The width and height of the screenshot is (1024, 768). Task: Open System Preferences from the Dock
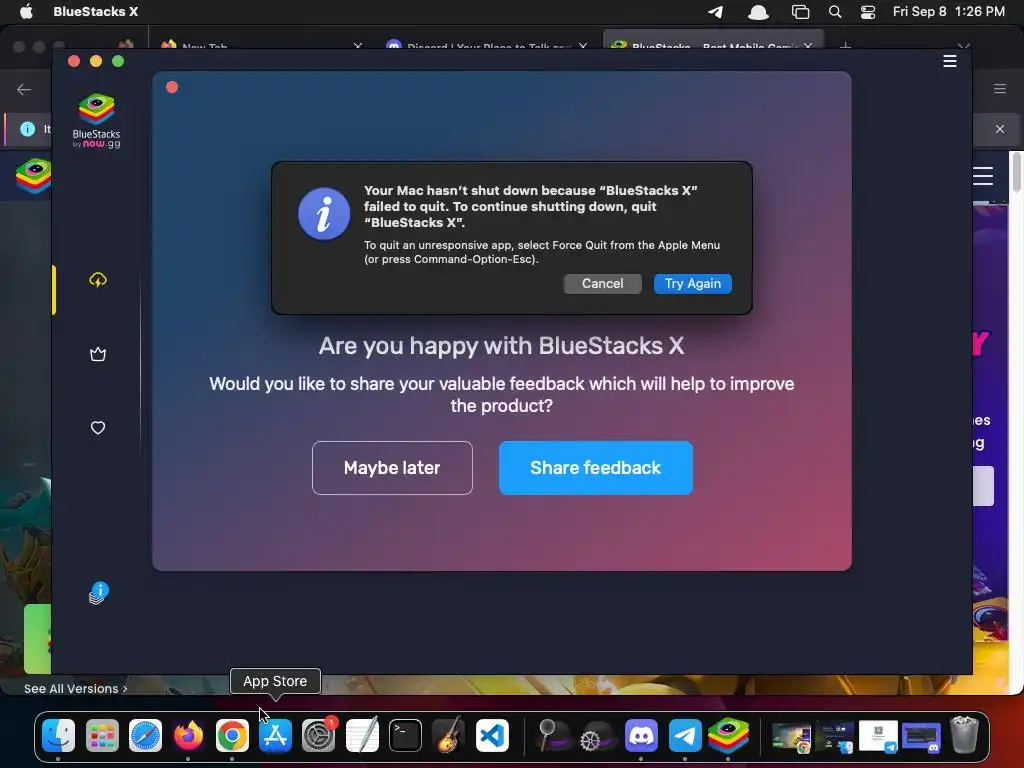point(319,736)
